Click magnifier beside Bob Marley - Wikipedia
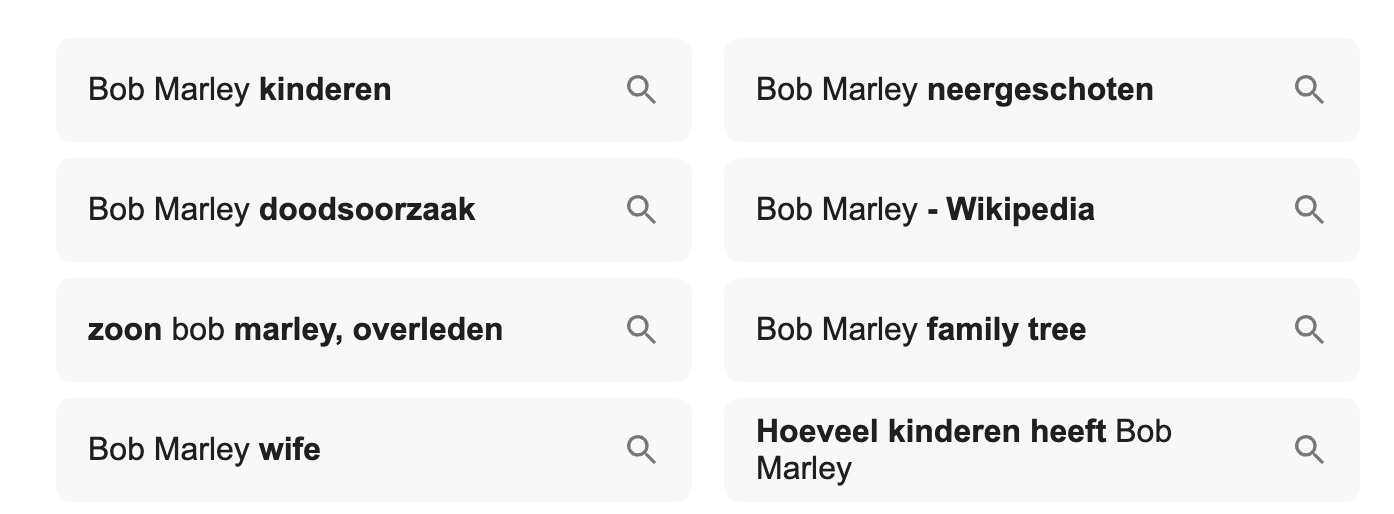Screen dimensions: 1394x514 [1309, 210]
